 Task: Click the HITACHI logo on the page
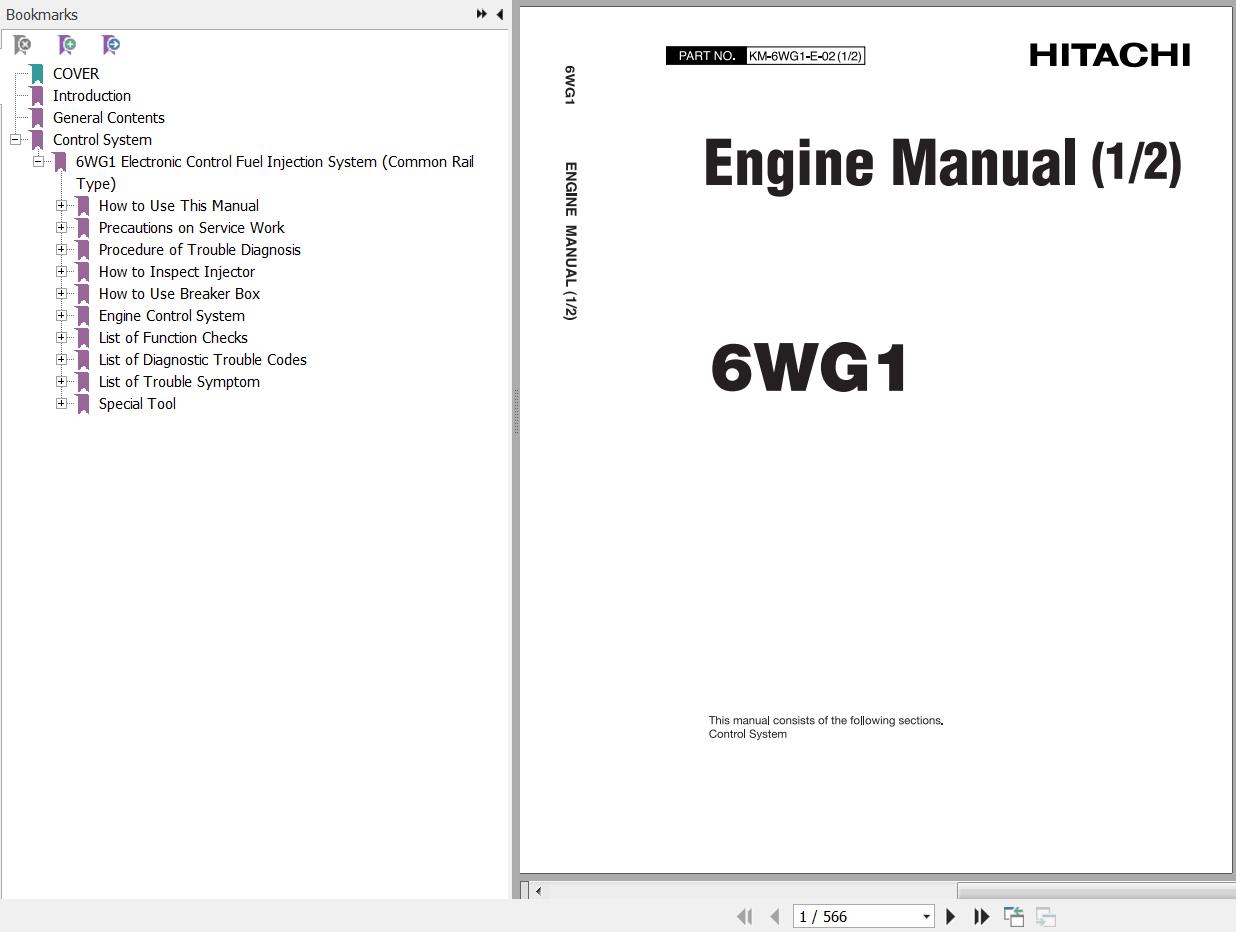click(x=1110, y=55)
